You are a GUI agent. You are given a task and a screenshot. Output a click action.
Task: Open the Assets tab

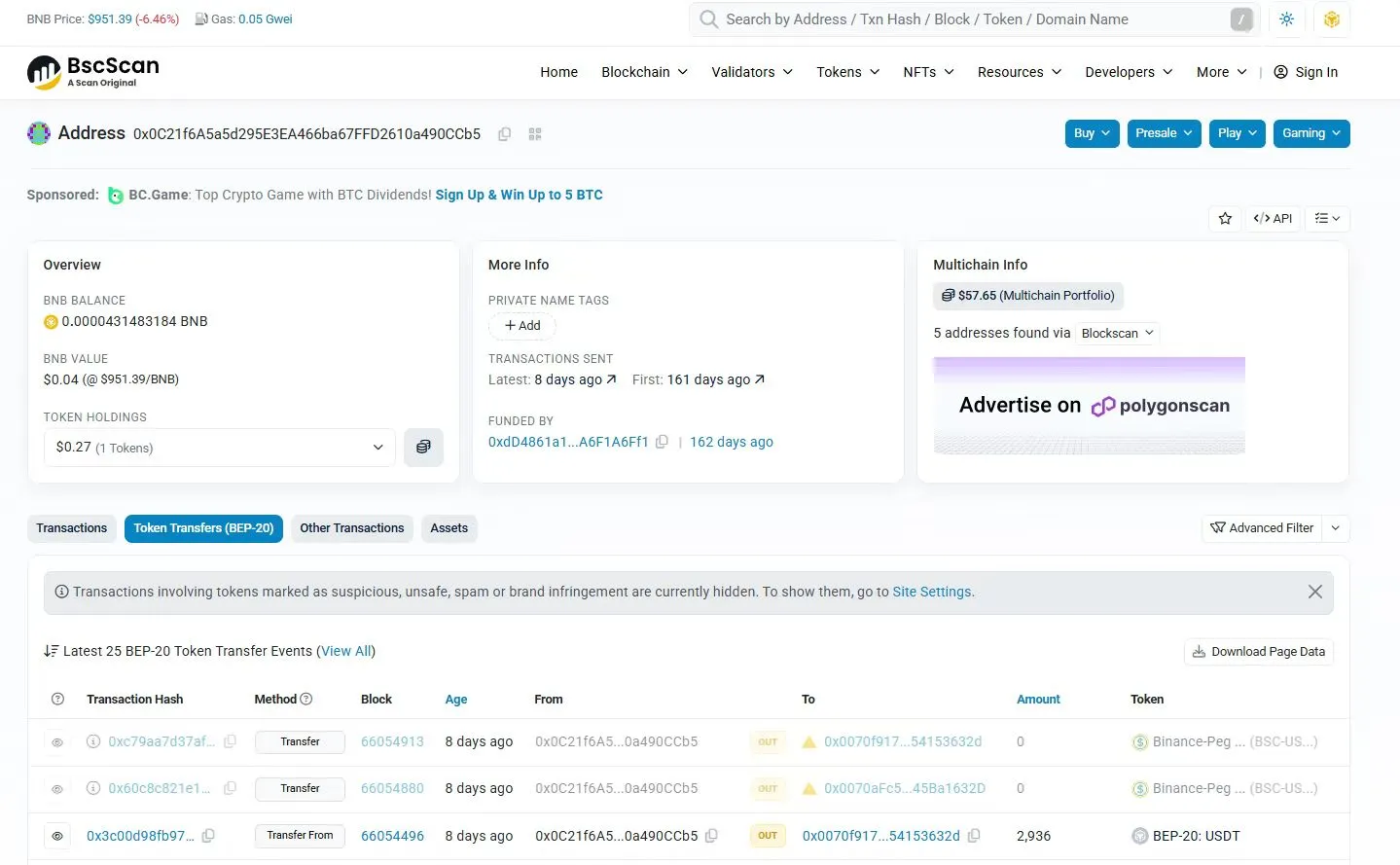449,528
